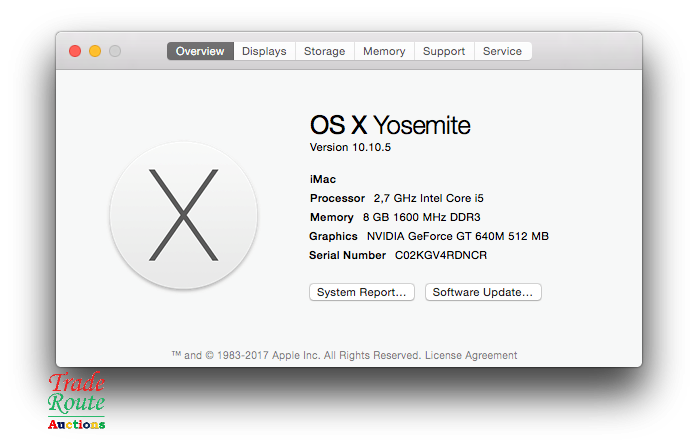Click the OS X Yosemite X logo
Screen dimensions: 698x447
pyautogui.click(x=184, y=215)
